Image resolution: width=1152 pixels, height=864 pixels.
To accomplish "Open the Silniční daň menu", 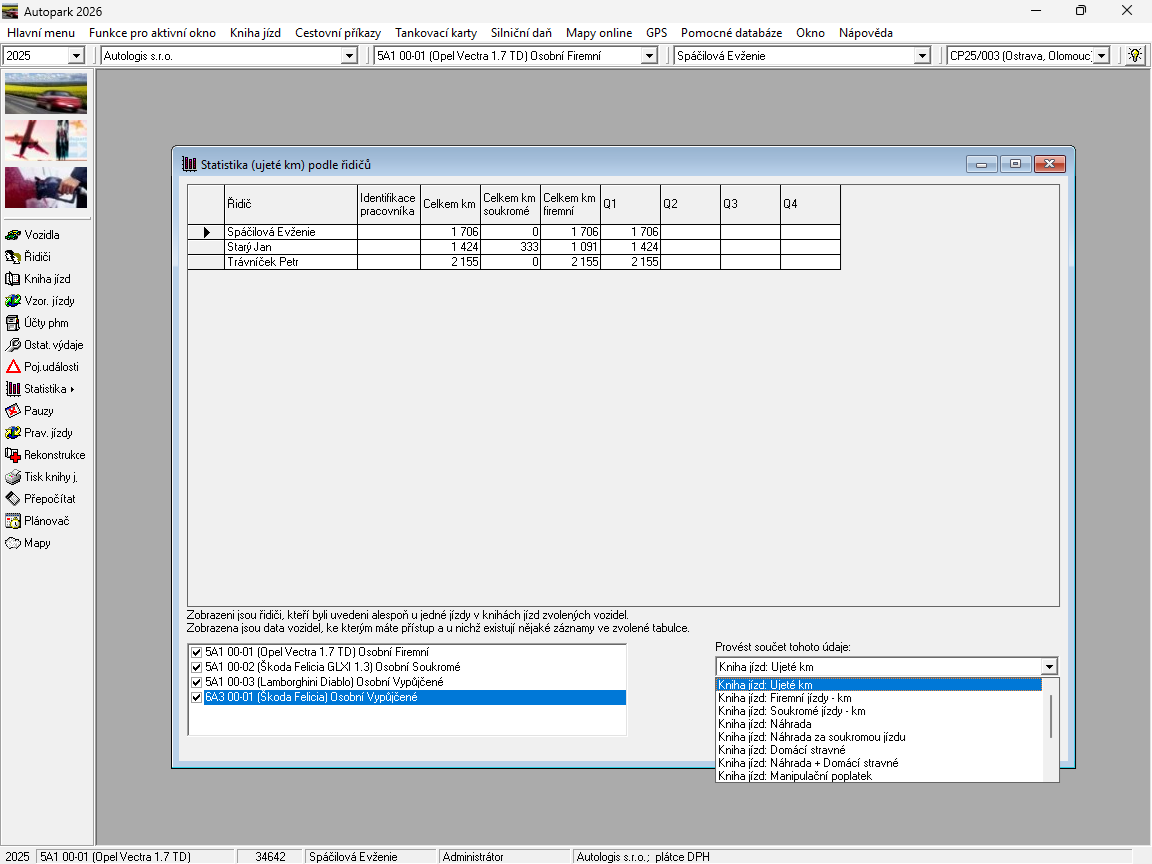I will (521, 33).
